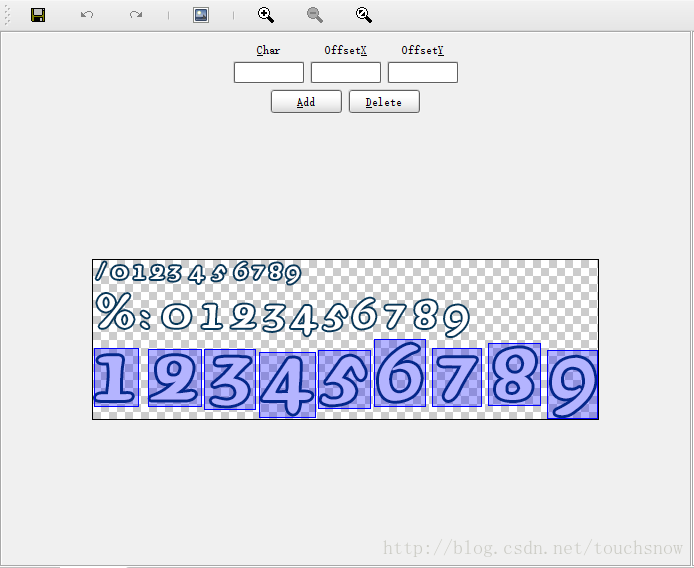Click the Add button
The height and width of the screenshot is (568, 694).
click(x=306, y=102)
